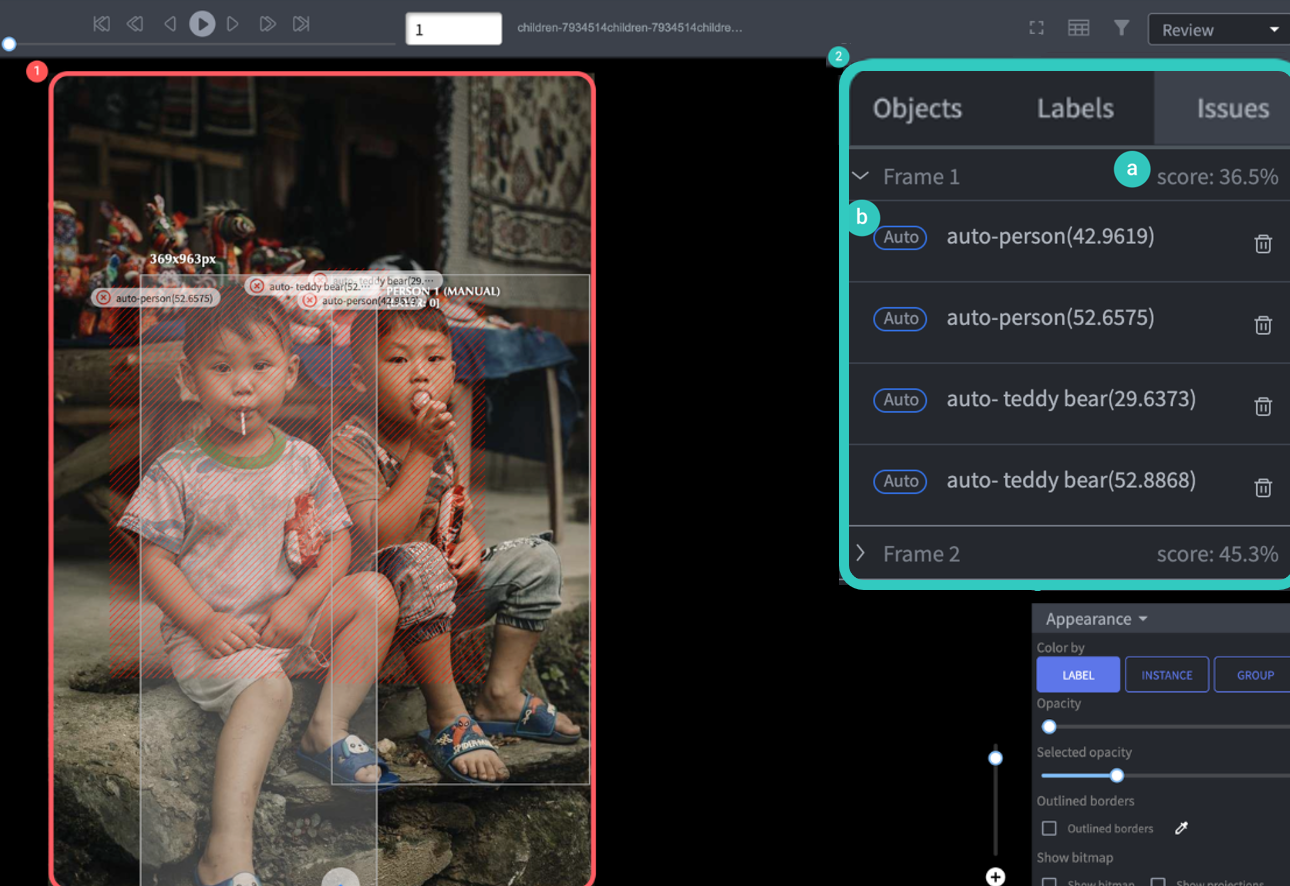1290x886 pixels.
Task: Expand the Frame 2 issues list
Action: tap(860, 553)
